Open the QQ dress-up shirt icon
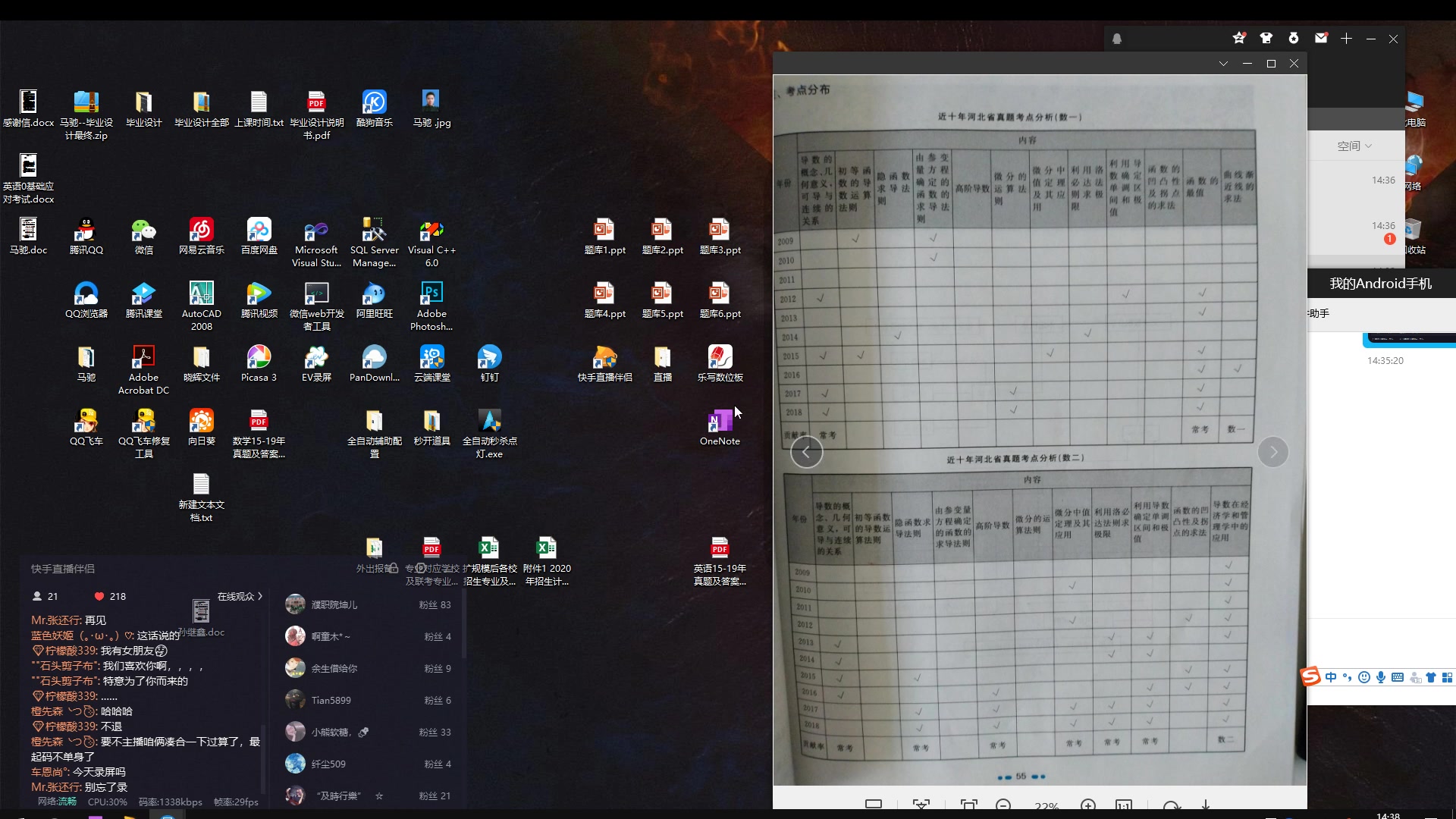The width and height of the screenshot is (1456, 819). click(x=1266, y=38)
